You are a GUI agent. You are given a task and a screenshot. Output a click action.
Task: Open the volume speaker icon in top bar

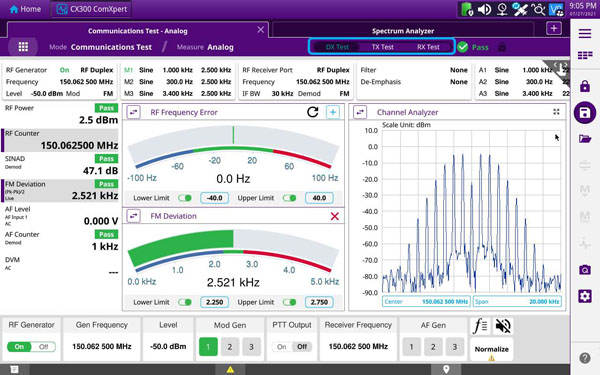[x=485, y=9]
